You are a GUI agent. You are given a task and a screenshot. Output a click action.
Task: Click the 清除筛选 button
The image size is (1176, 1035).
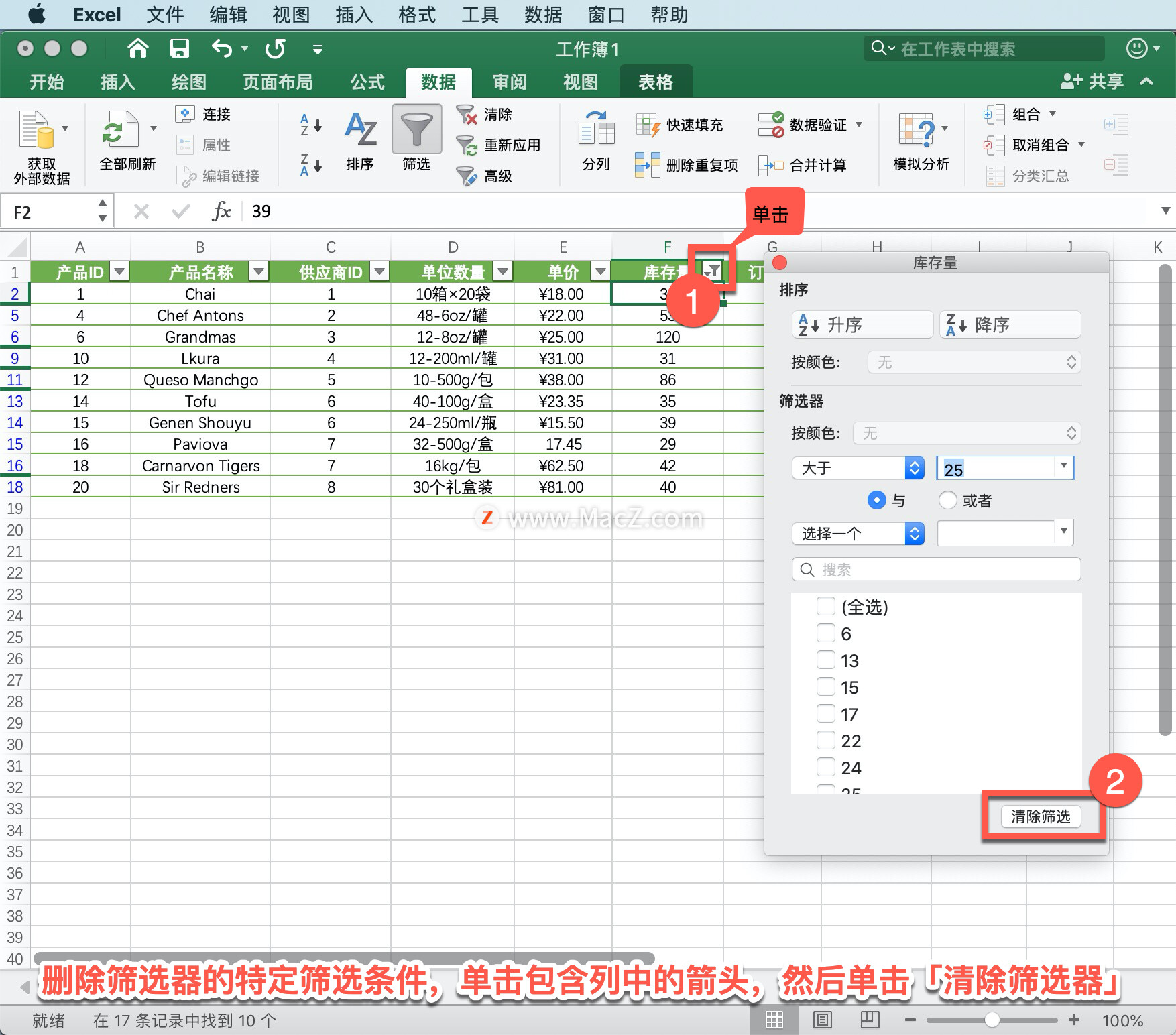coord(1041,816)
